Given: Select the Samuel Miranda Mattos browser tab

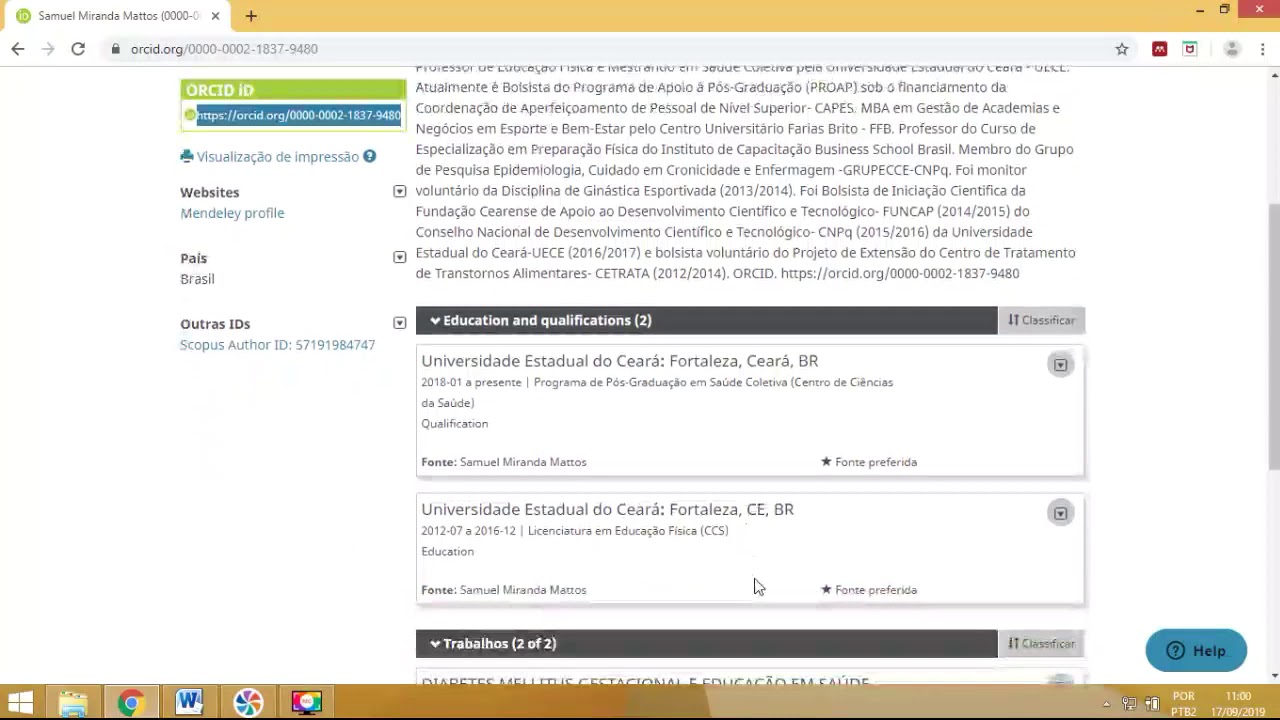Looking at the screenshot, I should click(118, 16).
